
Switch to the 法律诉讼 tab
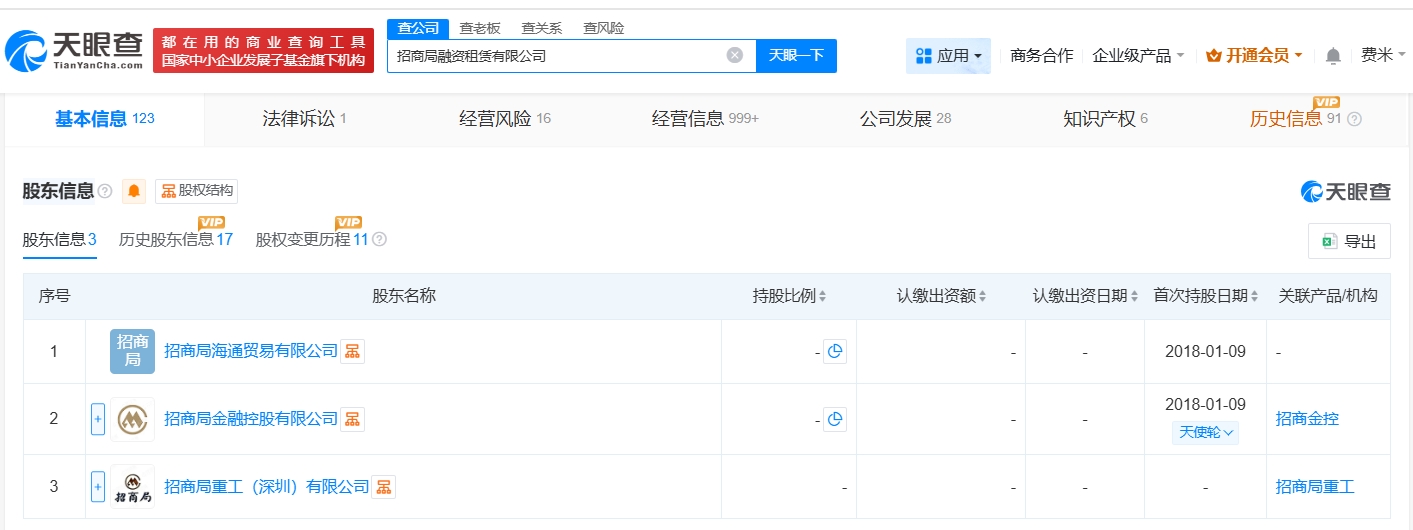pos(304,119)
